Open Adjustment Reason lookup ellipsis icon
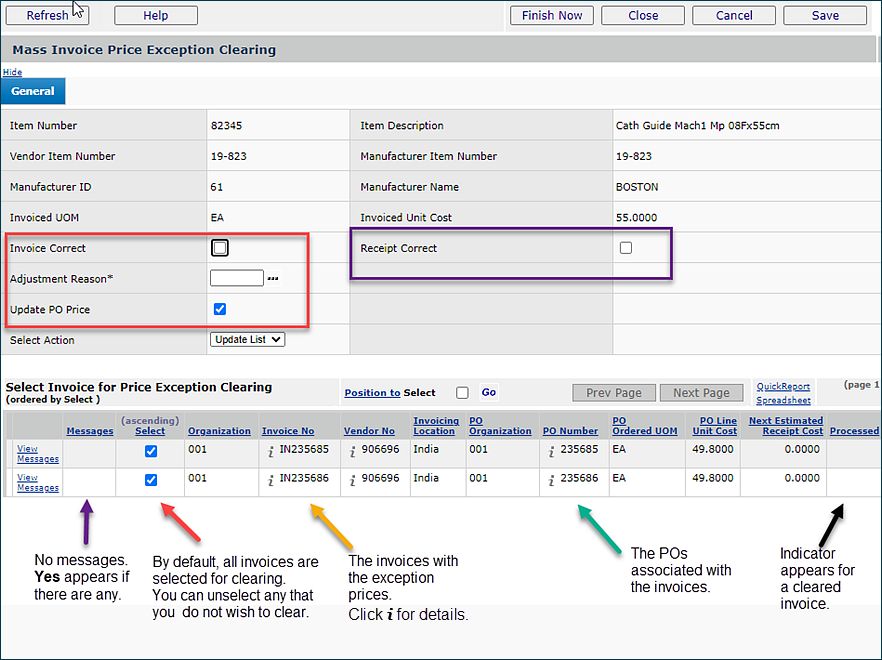The width and height of the screenshot is (882, 660). pyautogui.click(x=273, y=279)
